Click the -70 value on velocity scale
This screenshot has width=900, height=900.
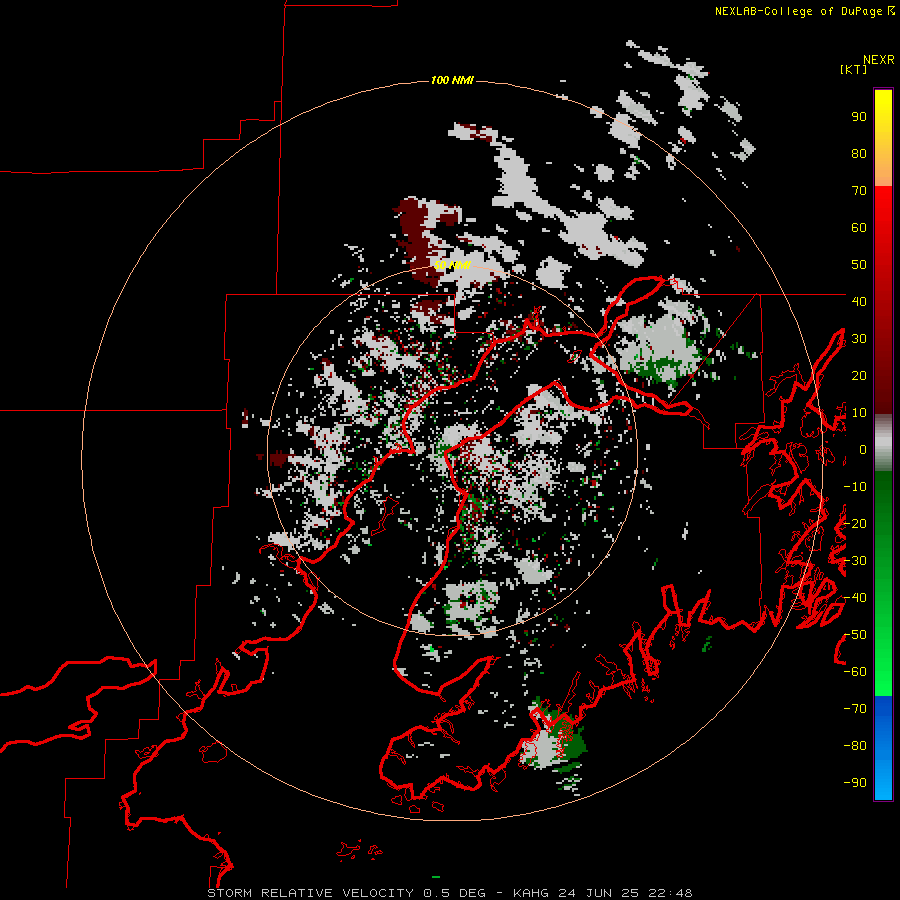coord(855,709)
